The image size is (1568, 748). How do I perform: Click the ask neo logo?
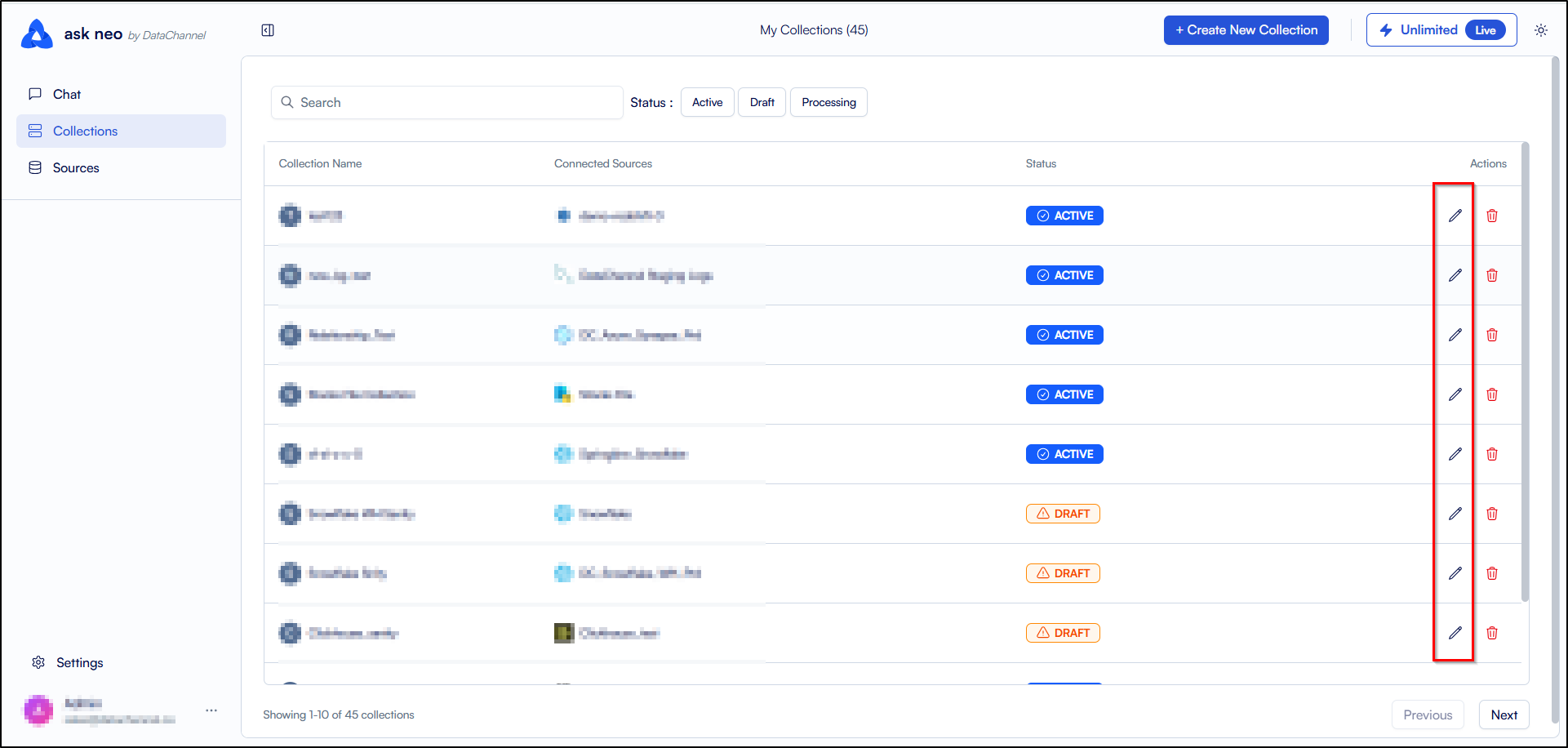point(37,34)
